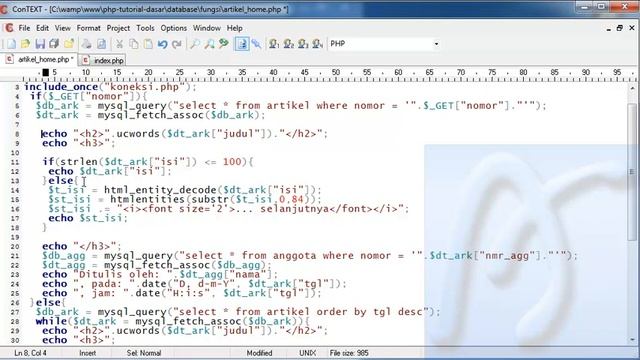
Task: Paste clipboard with the Paste icon
Action: coord(148,44)
